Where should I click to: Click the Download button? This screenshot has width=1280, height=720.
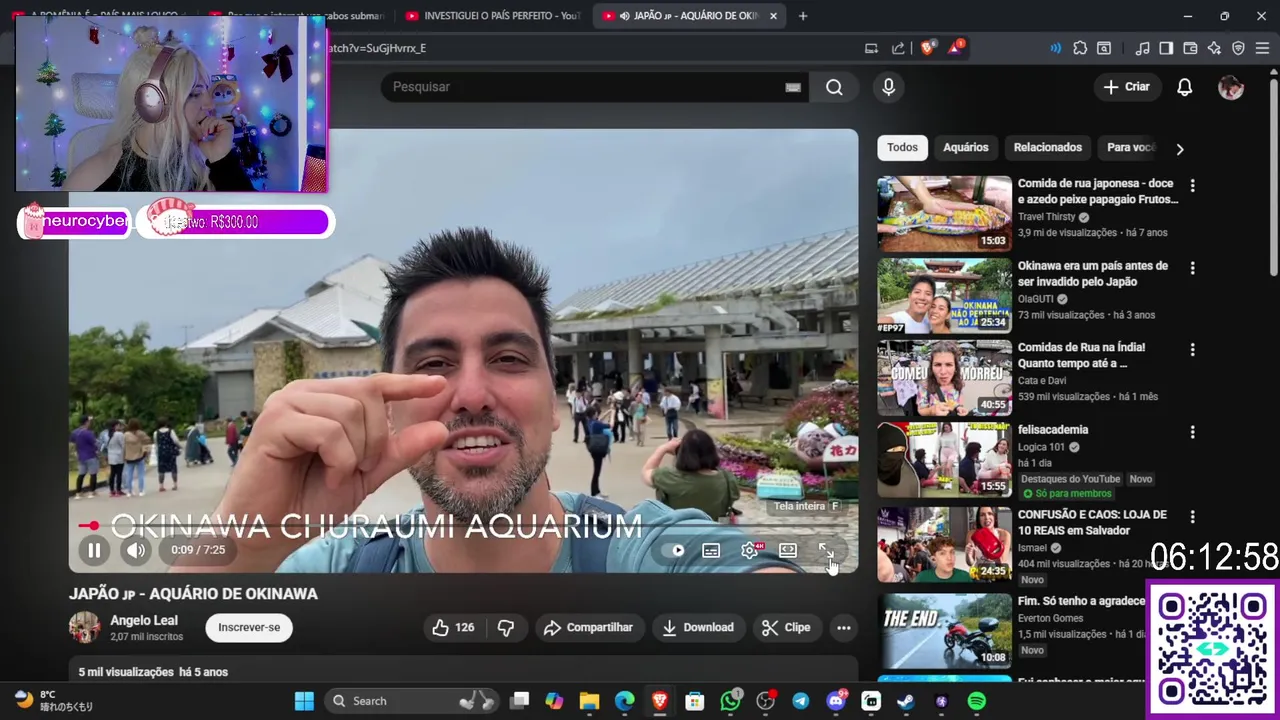click(x=699, y=627)
